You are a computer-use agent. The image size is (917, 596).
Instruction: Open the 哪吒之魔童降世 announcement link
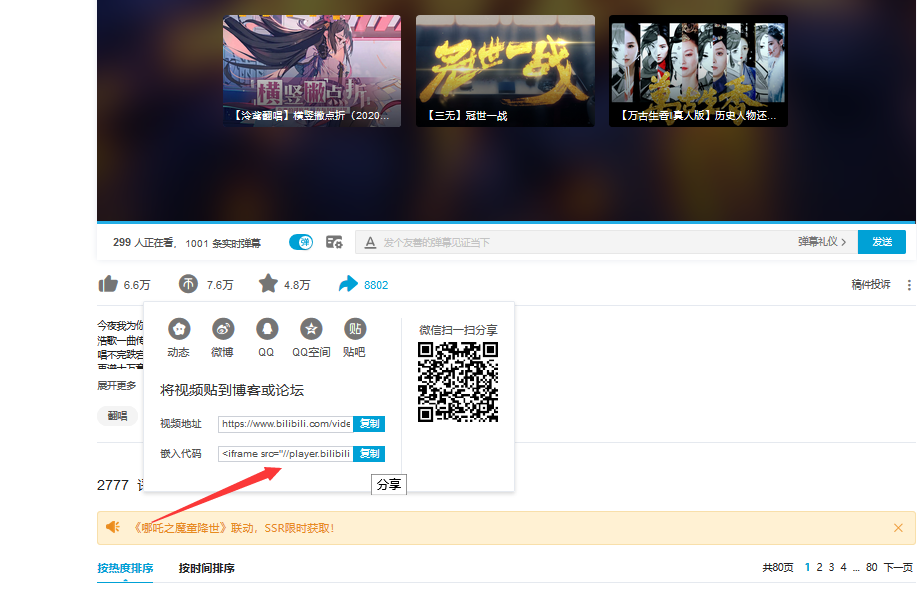pyautogui.click(x=234, y=528)
